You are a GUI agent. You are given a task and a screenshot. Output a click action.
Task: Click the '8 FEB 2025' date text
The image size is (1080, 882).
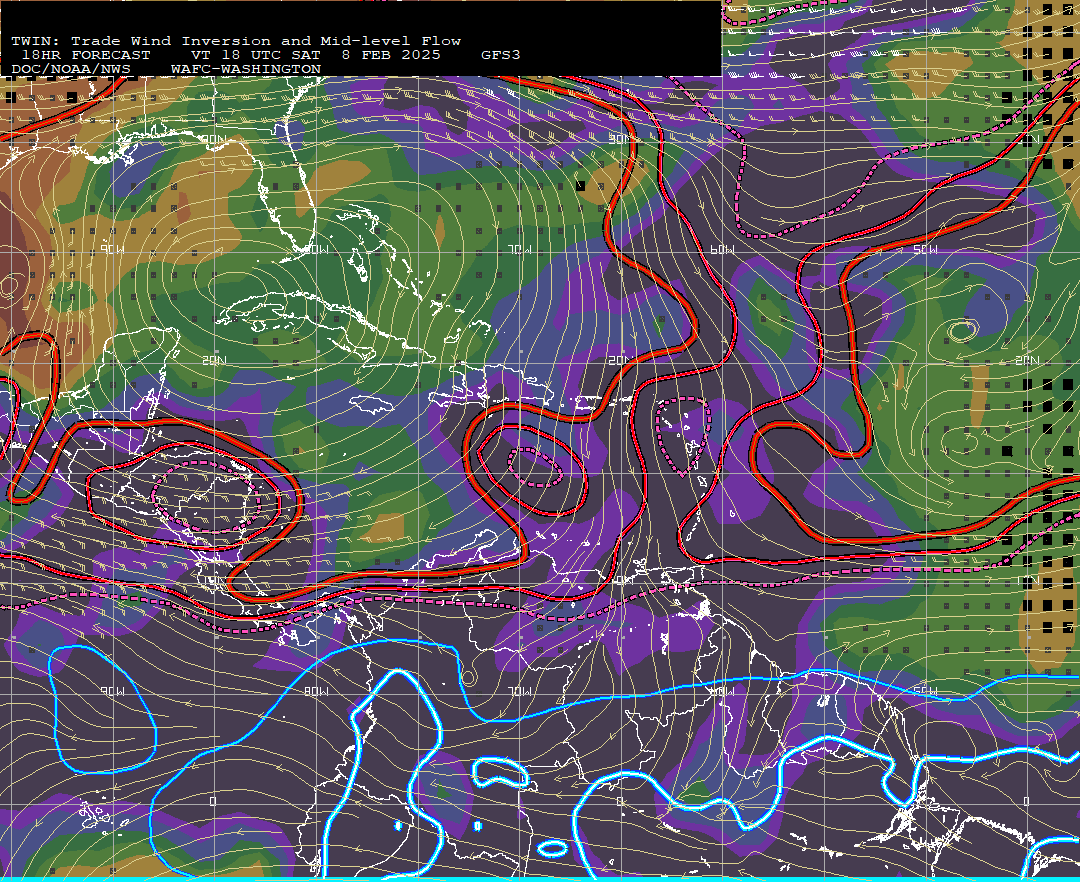391,55
